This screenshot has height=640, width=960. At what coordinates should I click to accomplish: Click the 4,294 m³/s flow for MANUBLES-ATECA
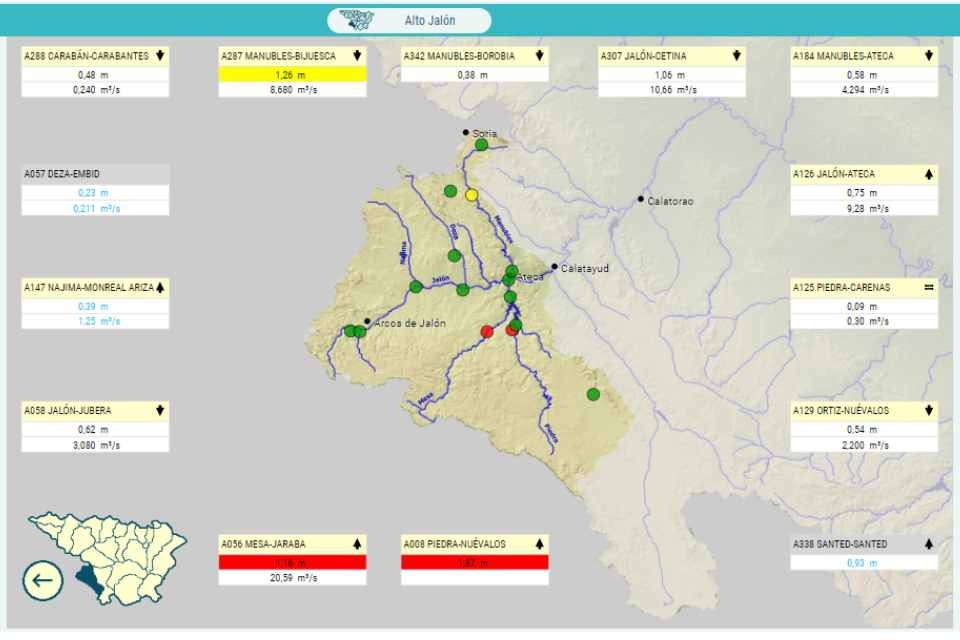(x=865, y=90)
